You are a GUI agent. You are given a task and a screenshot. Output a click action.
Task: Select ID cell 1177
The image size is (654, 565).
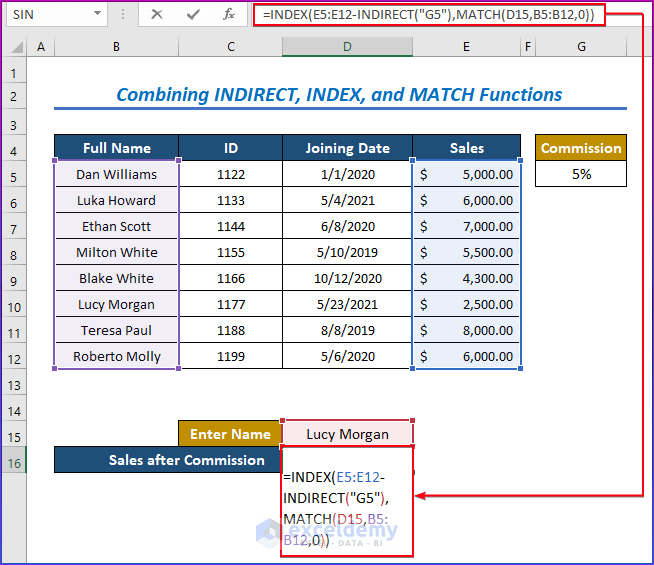tap(231, 304)
